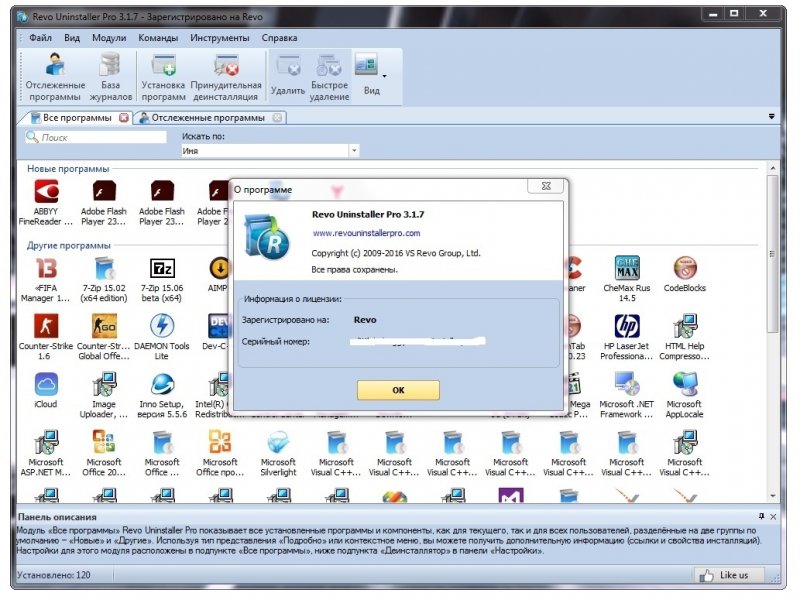Open the Модули menu

[x=109, y=38]
